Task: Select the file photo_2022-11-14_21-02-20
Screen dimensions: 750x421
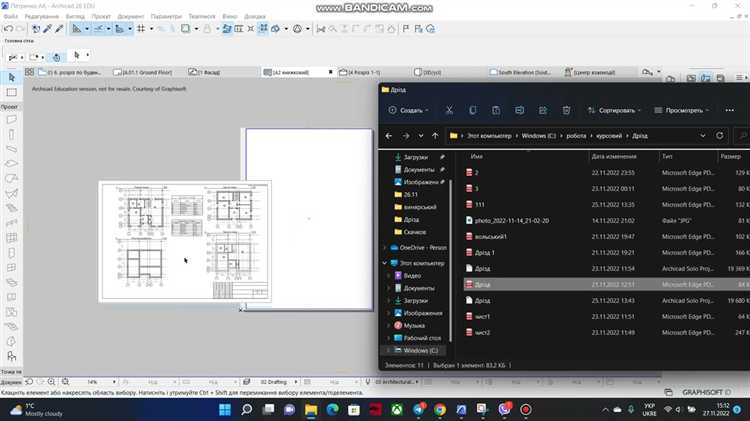Action: (512, 221)
